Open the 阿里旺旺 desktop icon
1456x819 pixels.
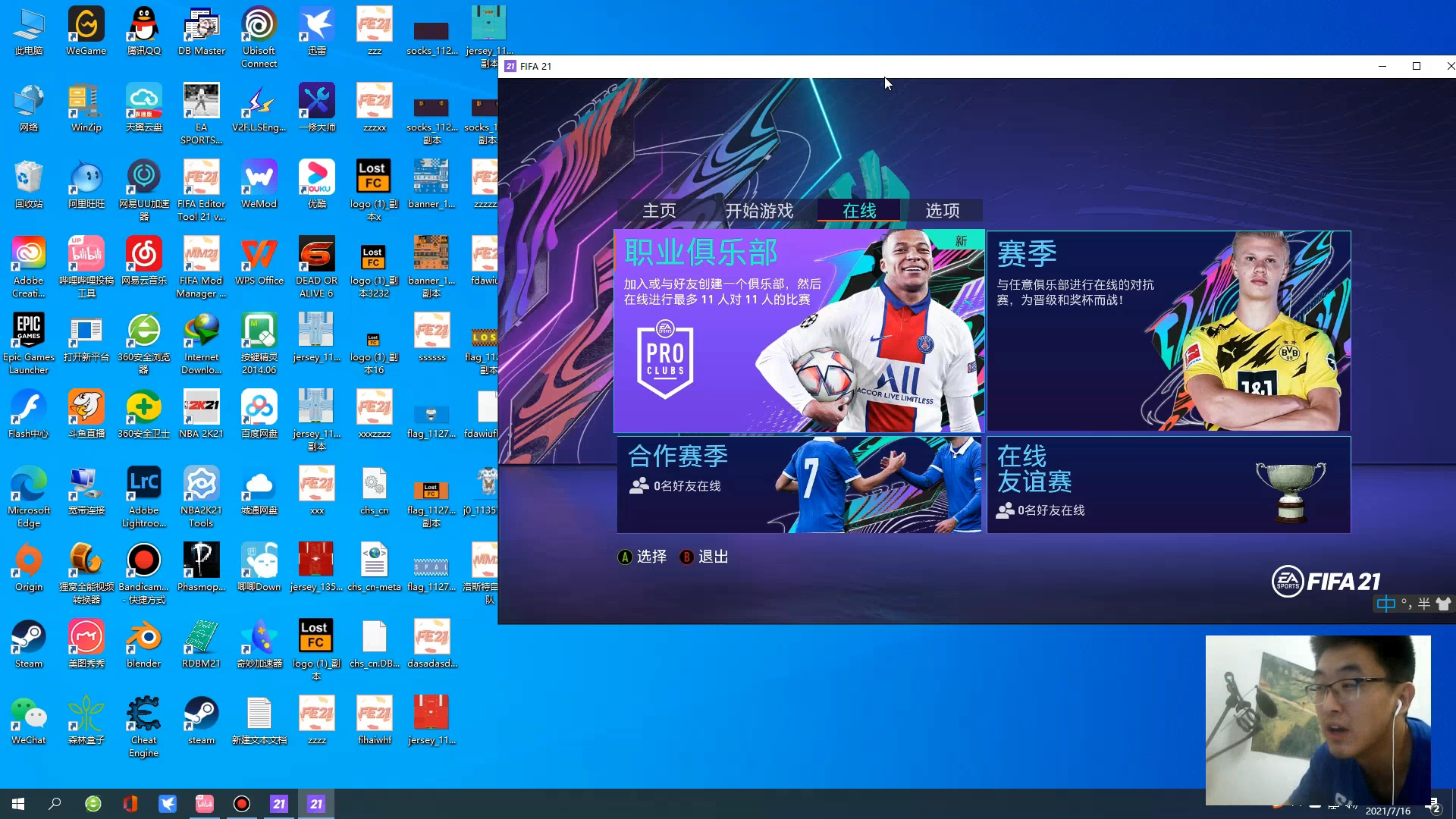pos(86,184)
